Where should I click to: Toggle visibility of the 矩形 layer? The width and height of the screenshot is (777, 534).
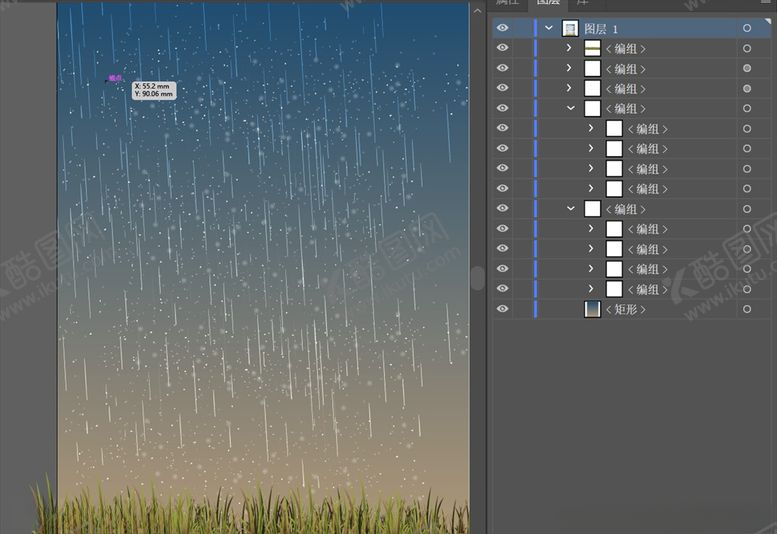pyautogui.click(x=502, y=310)
